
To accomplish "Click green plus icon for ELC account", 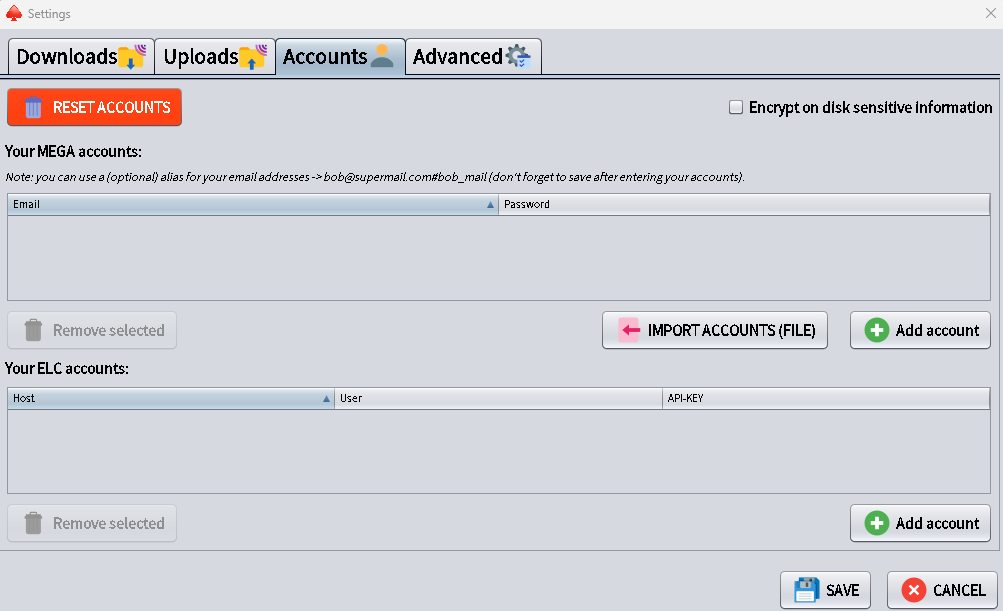I will pos(876,523).
